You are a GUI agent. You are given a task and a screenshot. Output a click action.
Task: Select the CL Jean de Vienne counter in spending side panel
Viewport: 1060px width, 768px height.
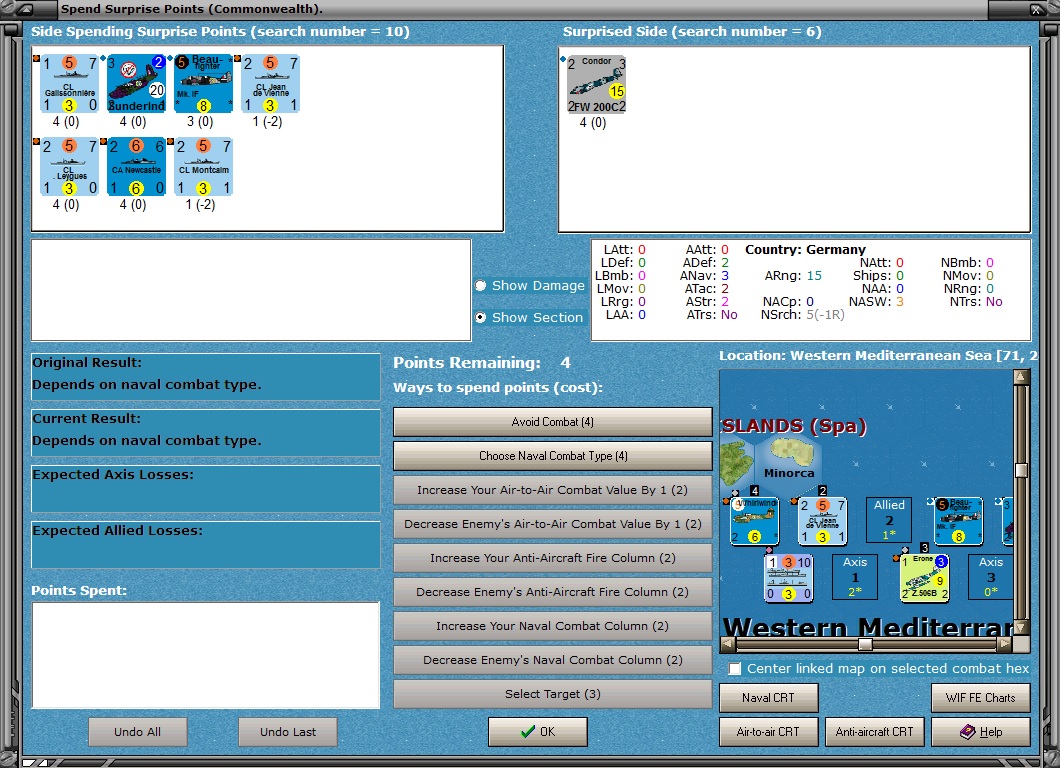point(270,84)
